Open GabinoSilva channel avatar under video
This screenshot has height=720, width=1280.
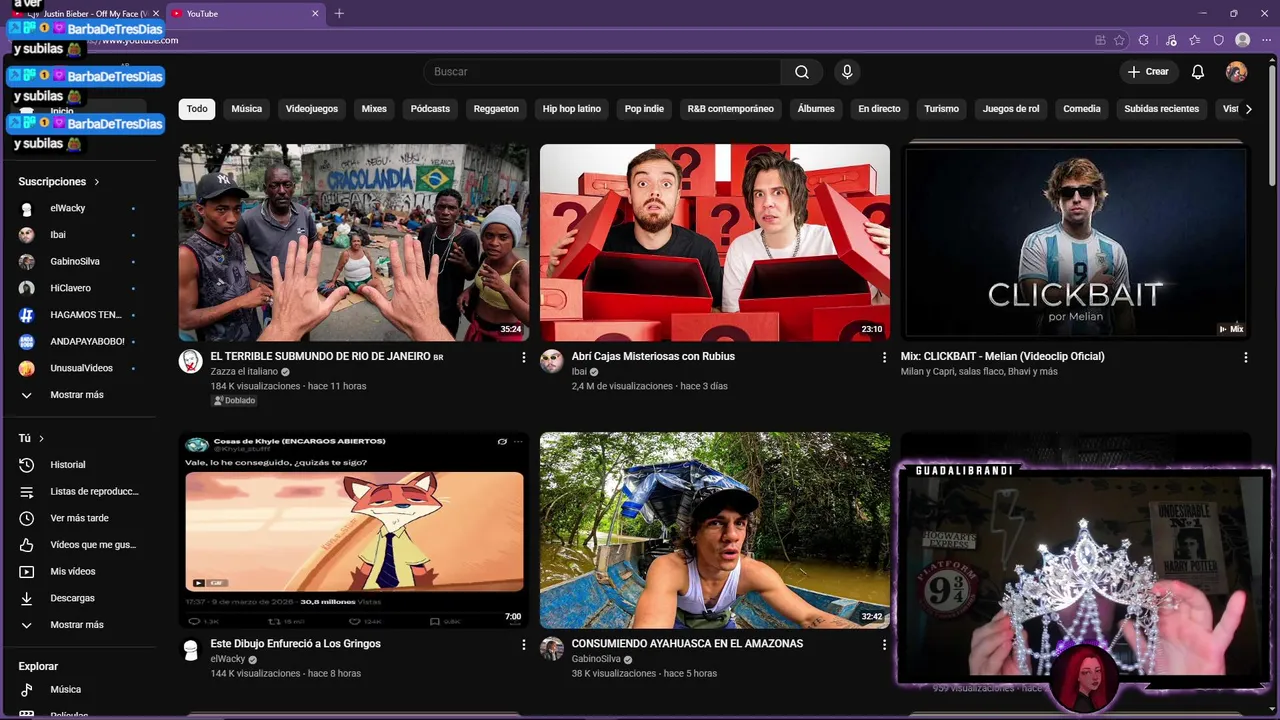(552, 649)
